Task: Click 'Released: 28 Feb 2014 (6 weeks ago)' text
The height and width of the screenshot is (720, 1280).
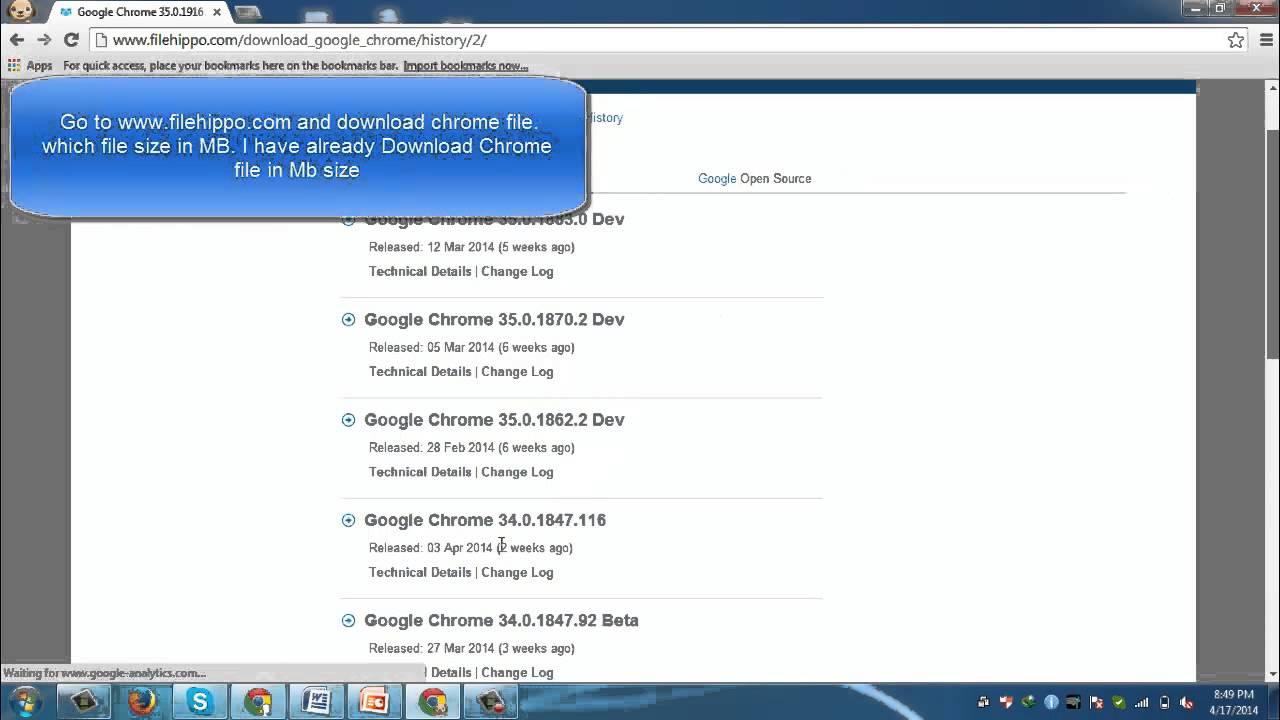Action: pos(472,447)
